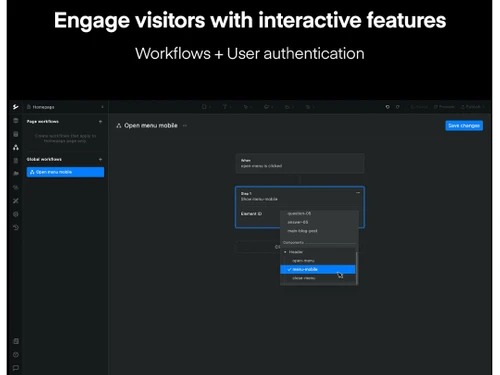Click the Preview button in top bar

click(444, 107)
